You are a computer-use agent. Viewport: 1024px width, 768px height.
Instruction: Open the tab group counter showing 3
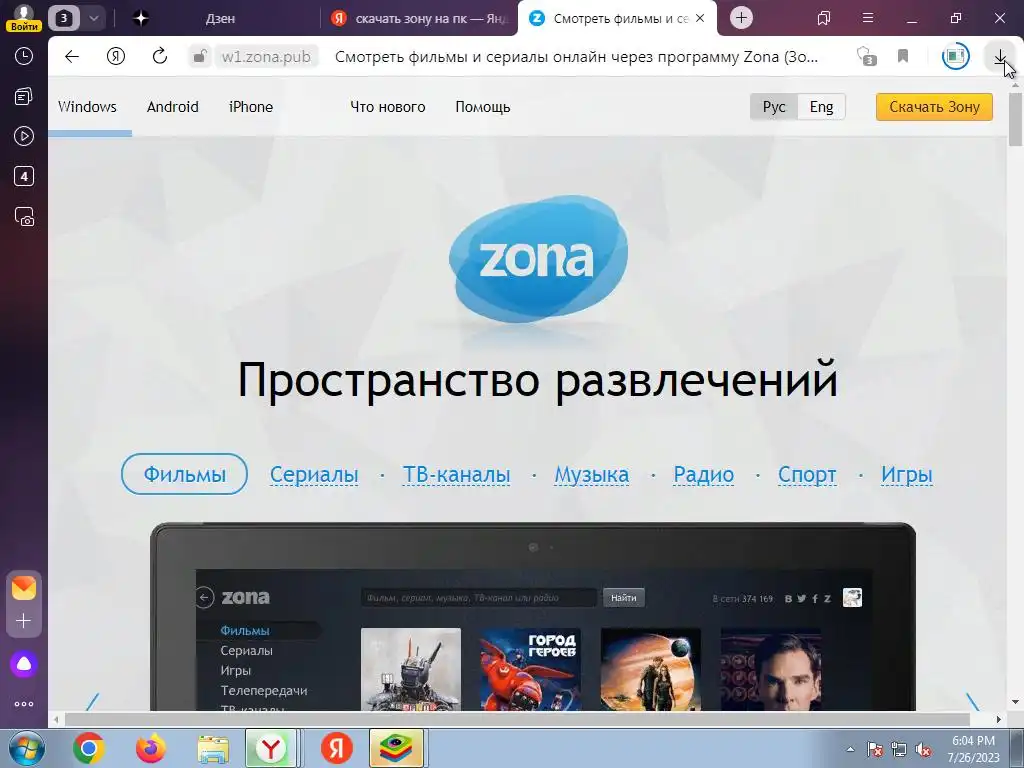(63, 18)
